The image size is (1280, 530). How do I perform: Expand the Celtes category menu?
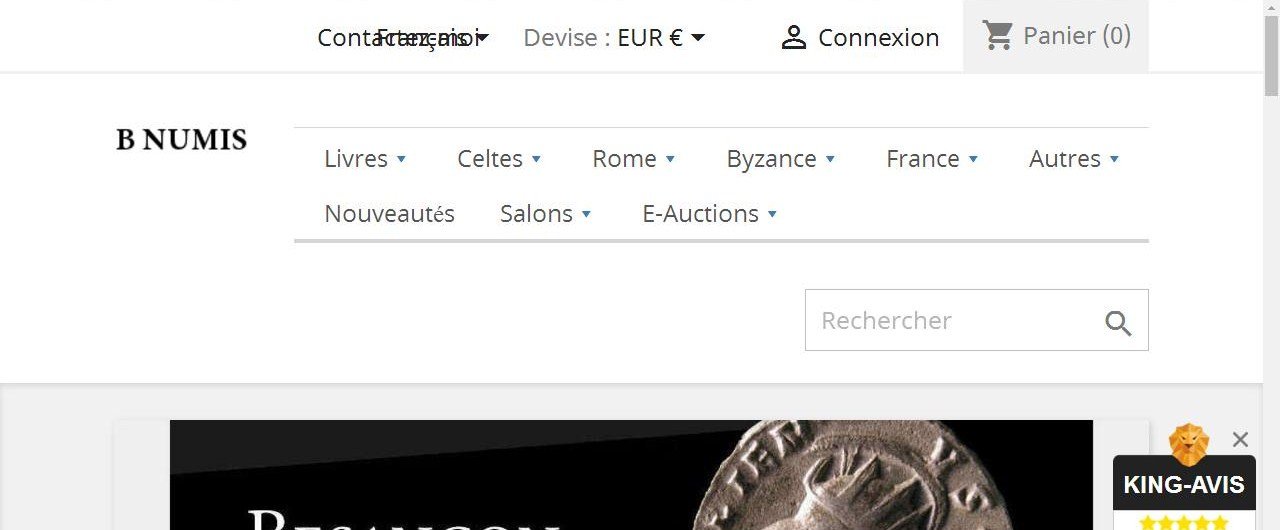click(499, 159)
